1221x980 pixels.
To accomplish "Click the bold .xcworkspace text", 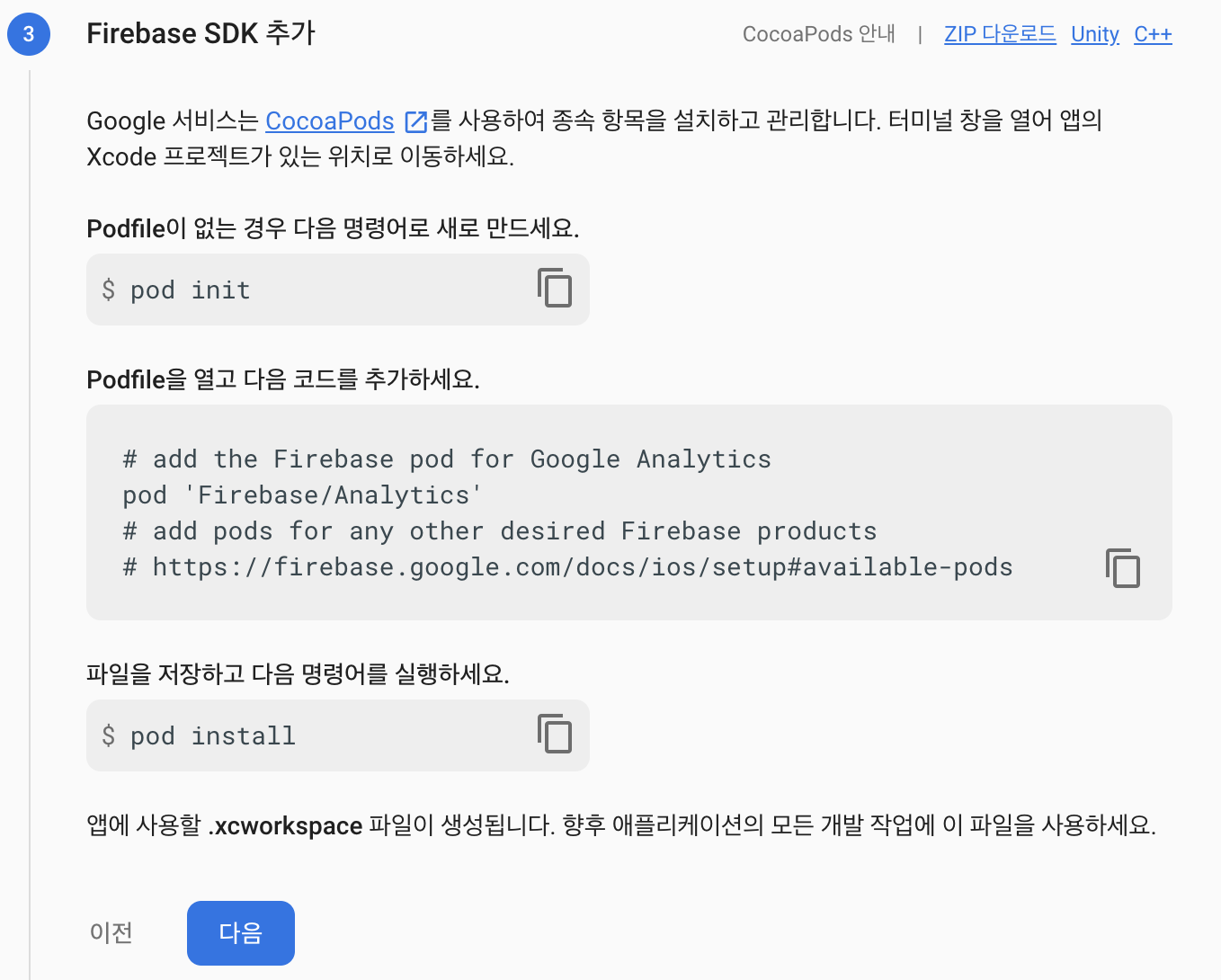I will [x=285, y=825].
